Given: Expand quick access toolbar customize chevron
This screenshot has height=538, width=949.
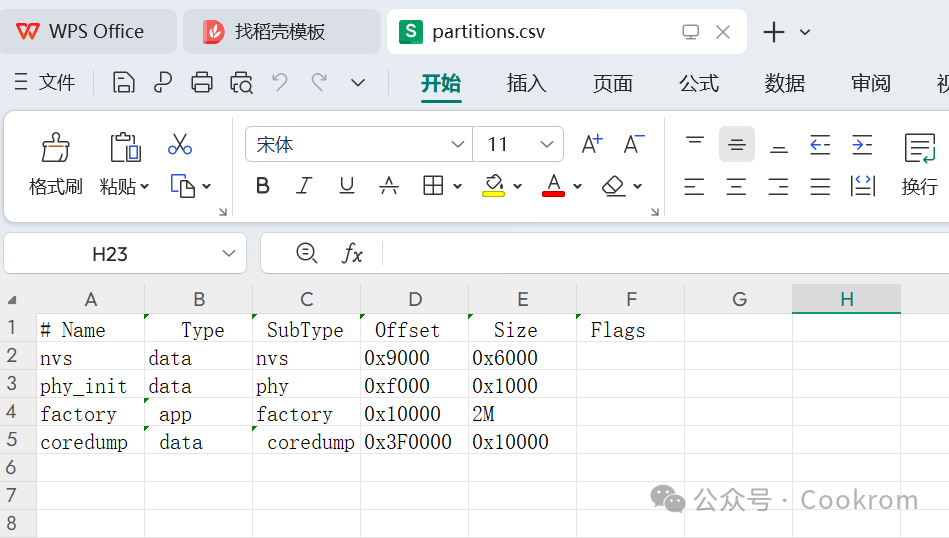Looking at the screenshot, I should tap(358, 83).
